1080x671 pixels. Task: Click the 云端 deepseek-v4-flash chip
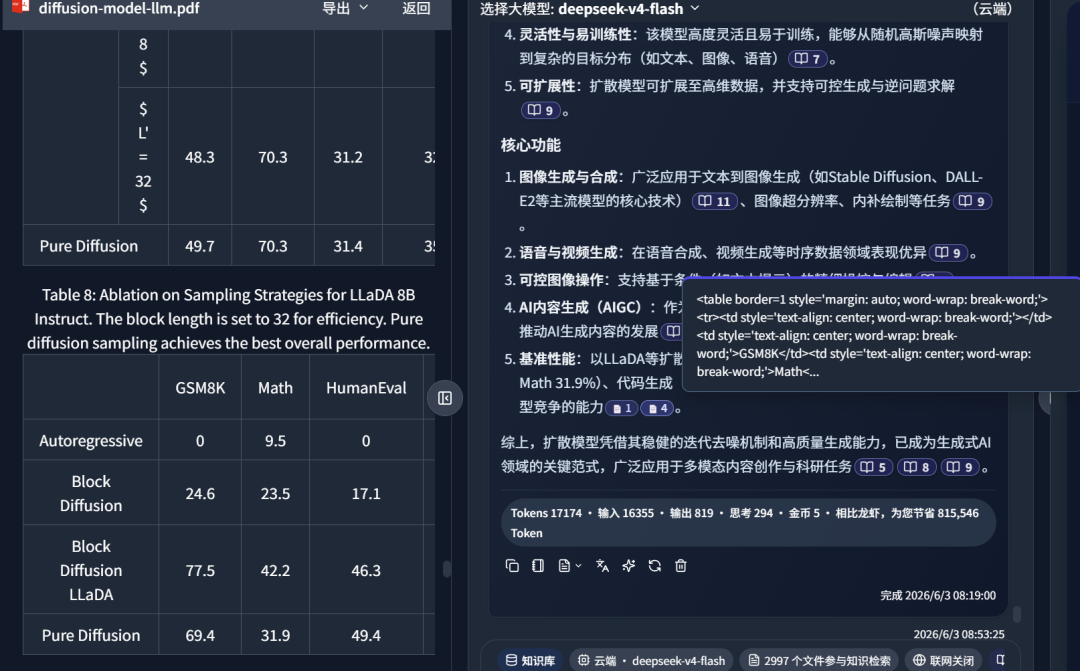coord(651,660)
